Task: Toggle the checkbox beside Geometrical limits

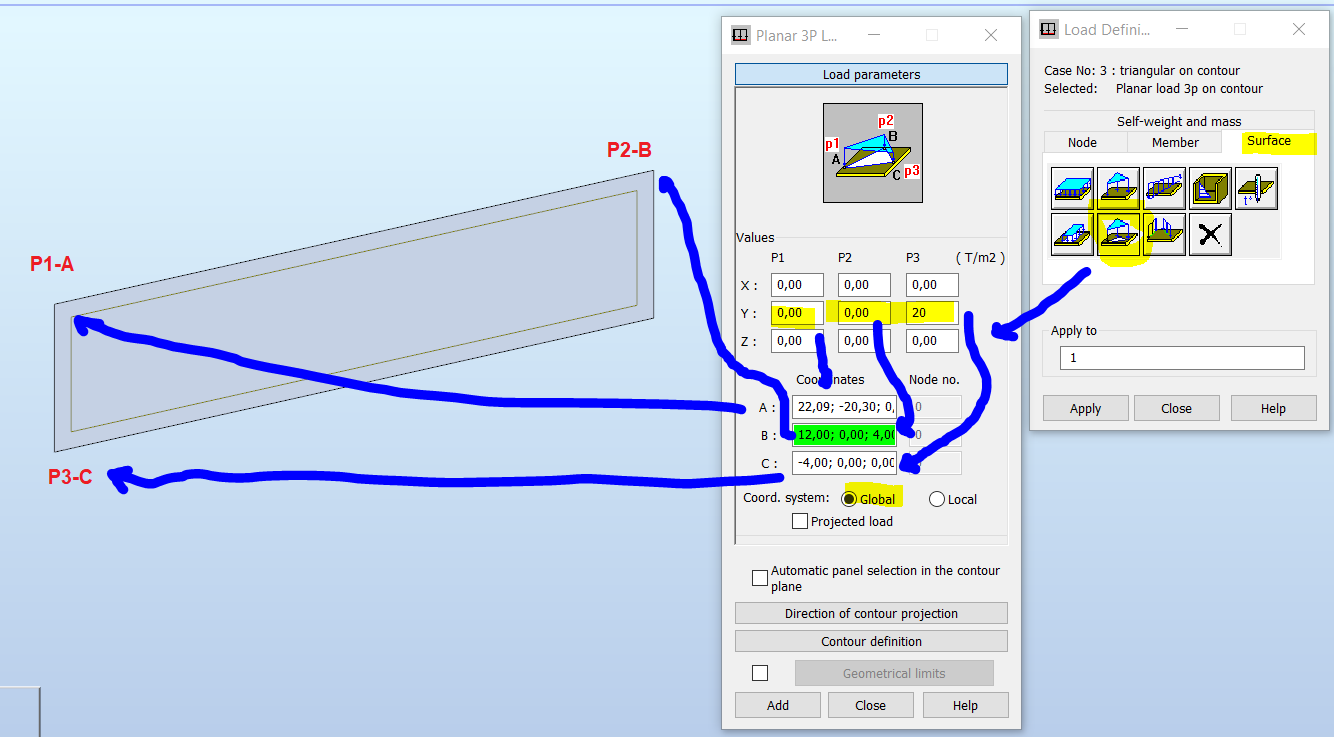Action: point(760,672)
